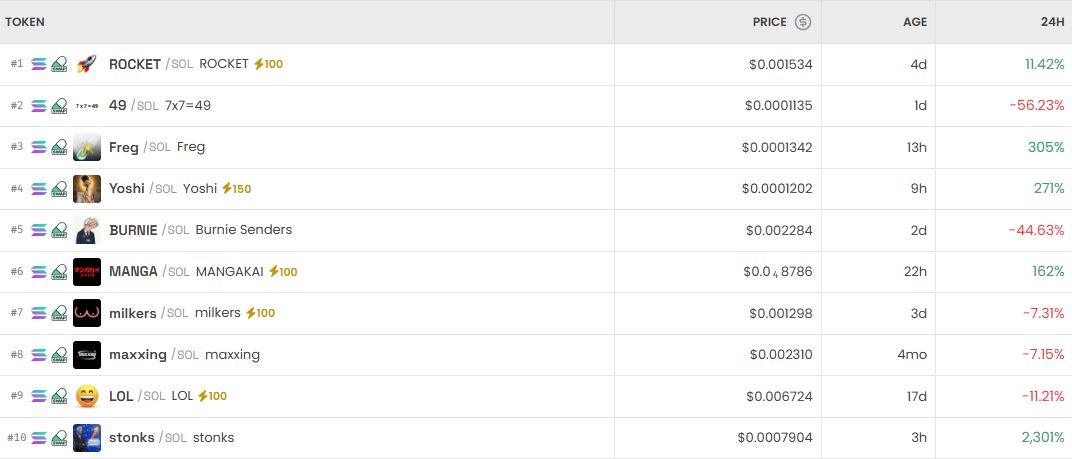The image size is (1072, 459).
Task: Click the Solana chain icon in maxxing row
Action: pyautogui.click(x=39, y=355)
